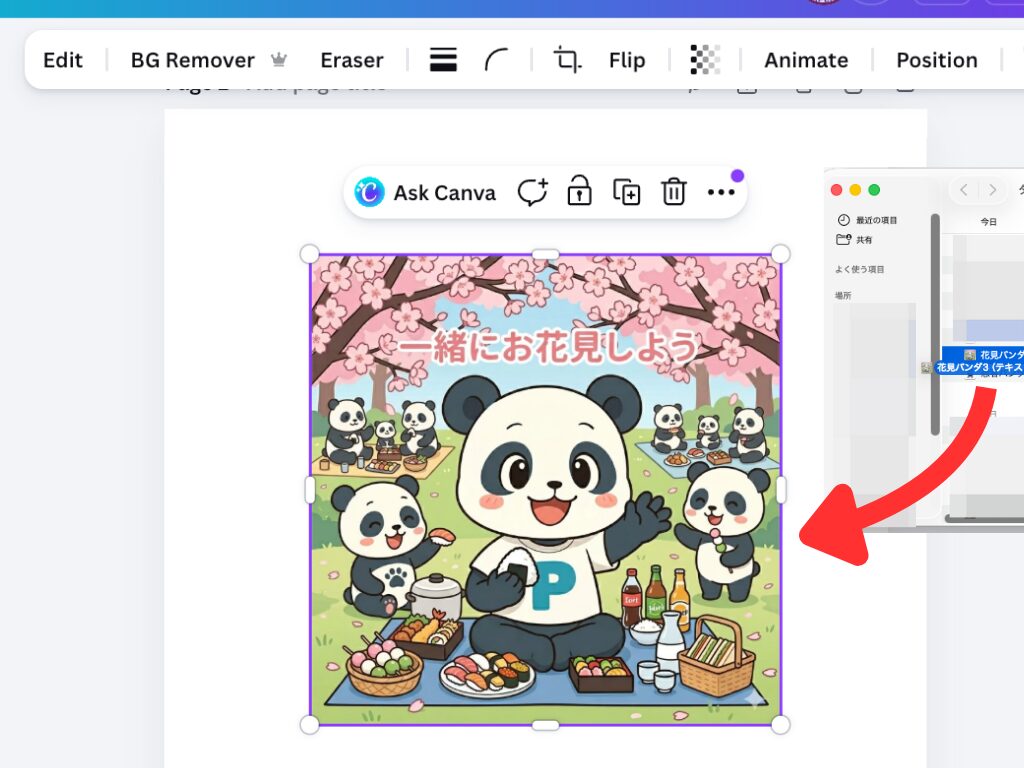The image size is (1024, 768).
Task: Click the Animate button
Action: tap(806, 60)
